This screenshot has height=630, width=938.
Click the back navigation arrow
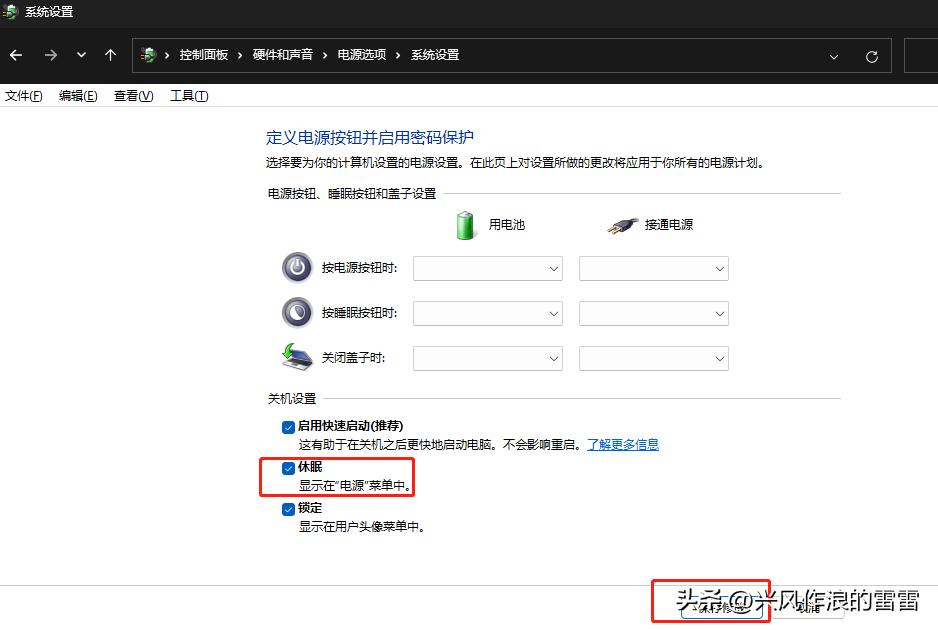click(x=15, y=55)
